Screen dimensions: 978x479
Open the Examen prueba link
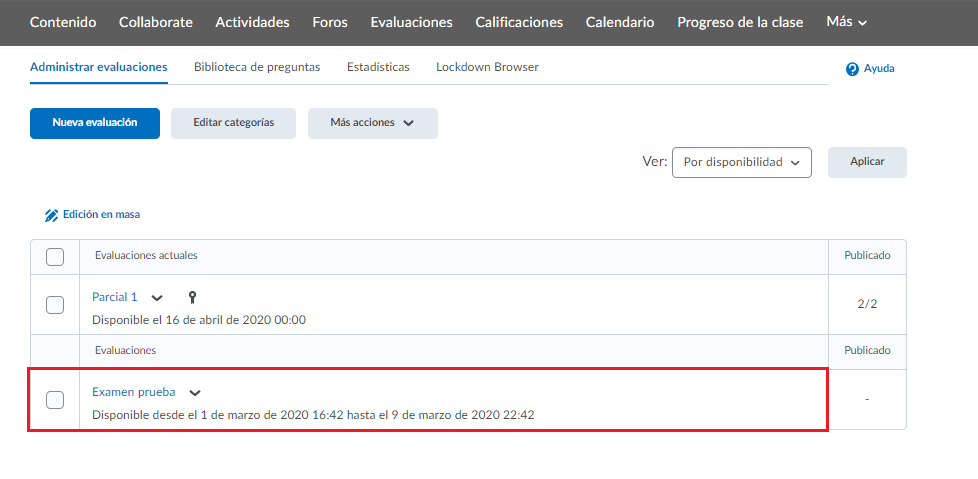[x=133, y=392]
